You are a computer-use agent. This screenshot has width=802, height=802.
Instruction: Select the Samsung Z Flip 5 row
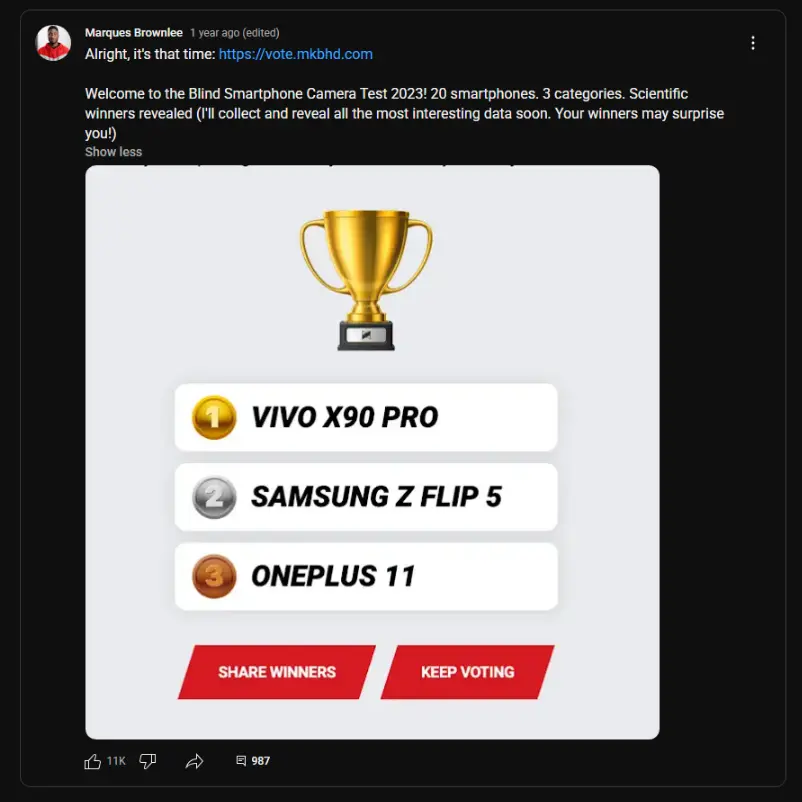pyautogui.click(x=366, y=497)
